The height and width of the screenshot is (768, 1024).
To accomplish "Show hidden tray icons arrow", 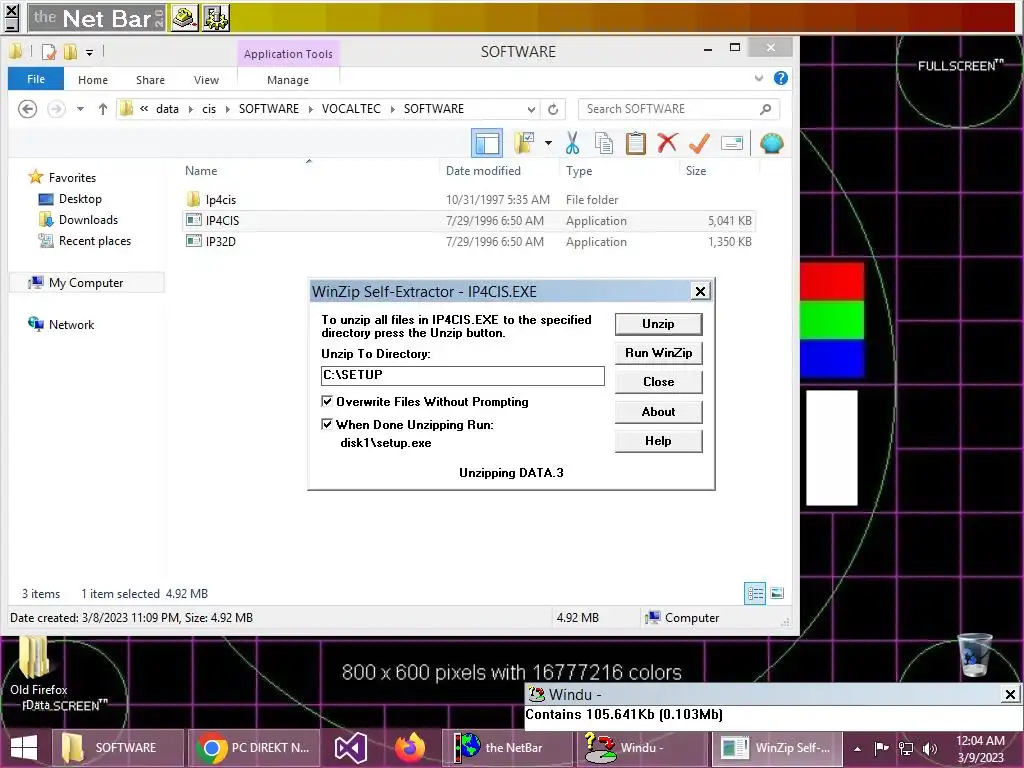I will click(x=857, y=748).
